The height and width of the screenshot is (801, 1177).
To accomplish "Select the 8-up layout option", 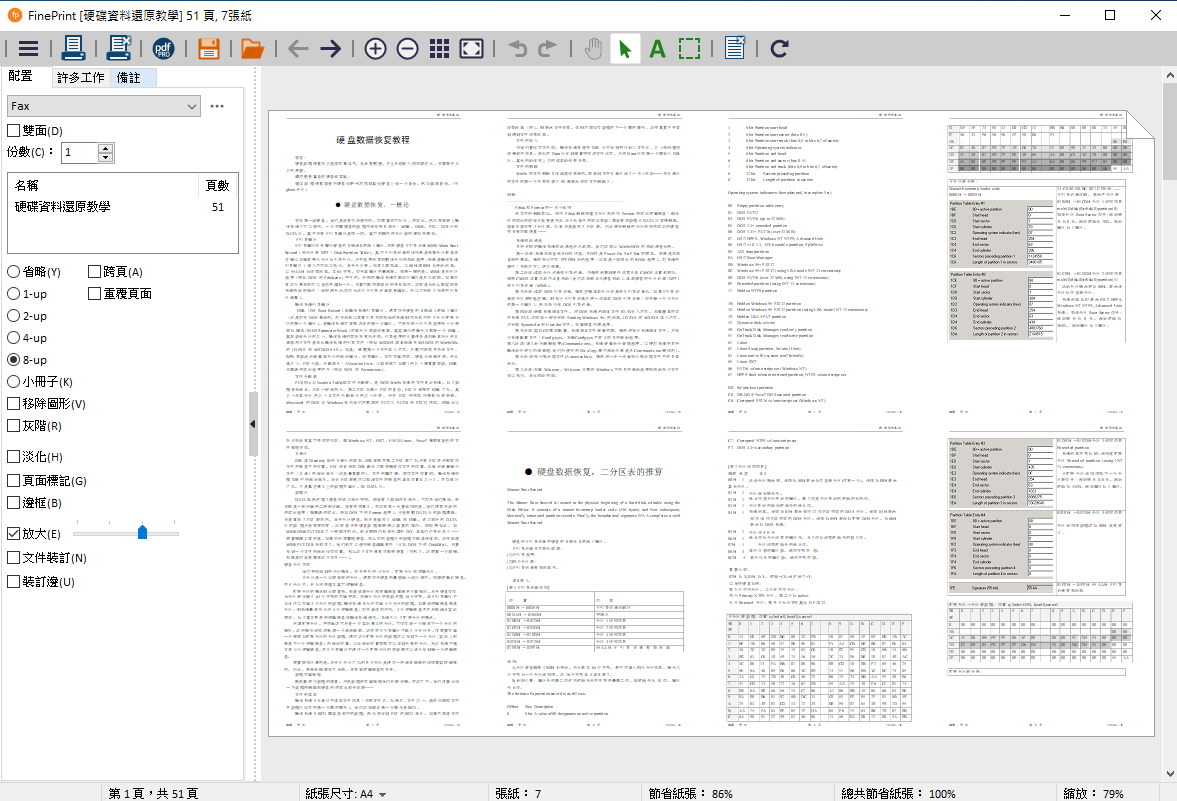I will [x=14, y=360].
